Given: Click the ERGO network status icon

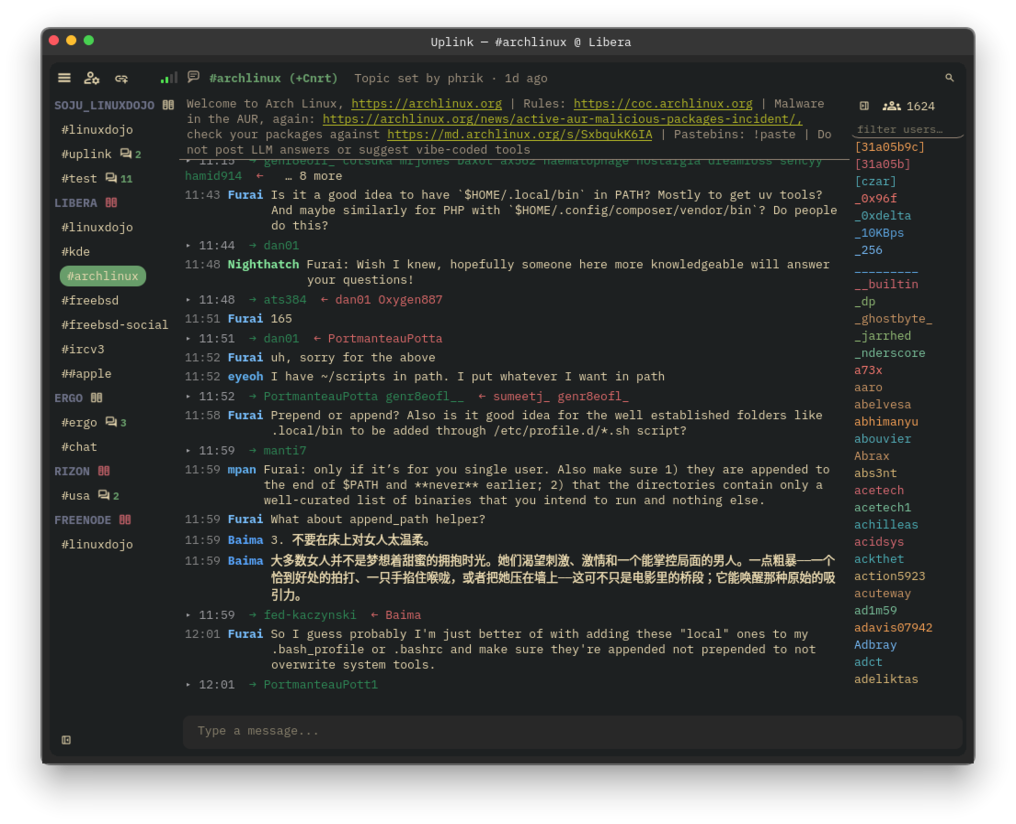Looking at the screenshot, I should point(97,398).
